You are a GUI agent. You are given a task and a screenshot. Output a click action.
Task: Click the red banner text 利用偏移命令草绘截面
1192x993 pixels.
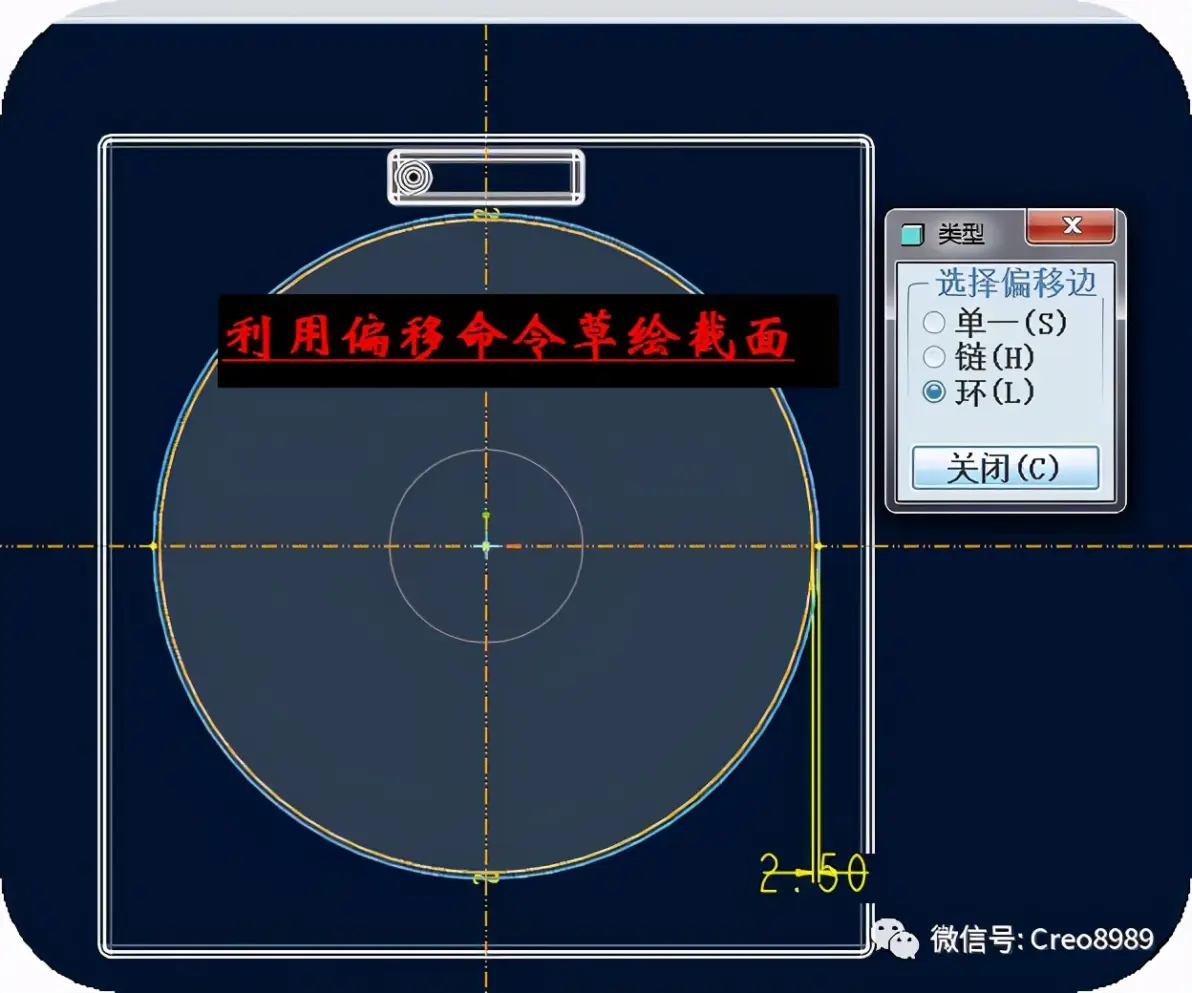click(509, 338)
